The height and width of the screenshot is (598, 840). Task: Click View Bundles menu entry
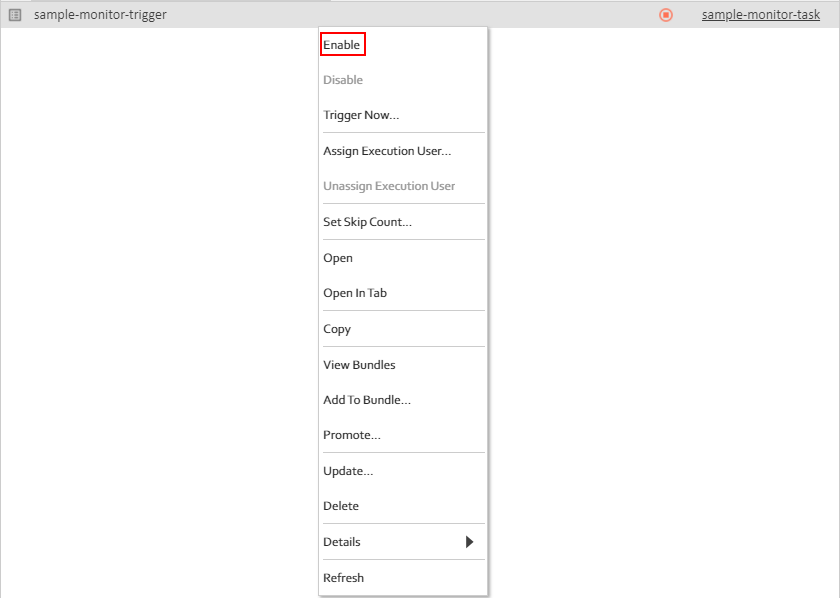(359, 365)
